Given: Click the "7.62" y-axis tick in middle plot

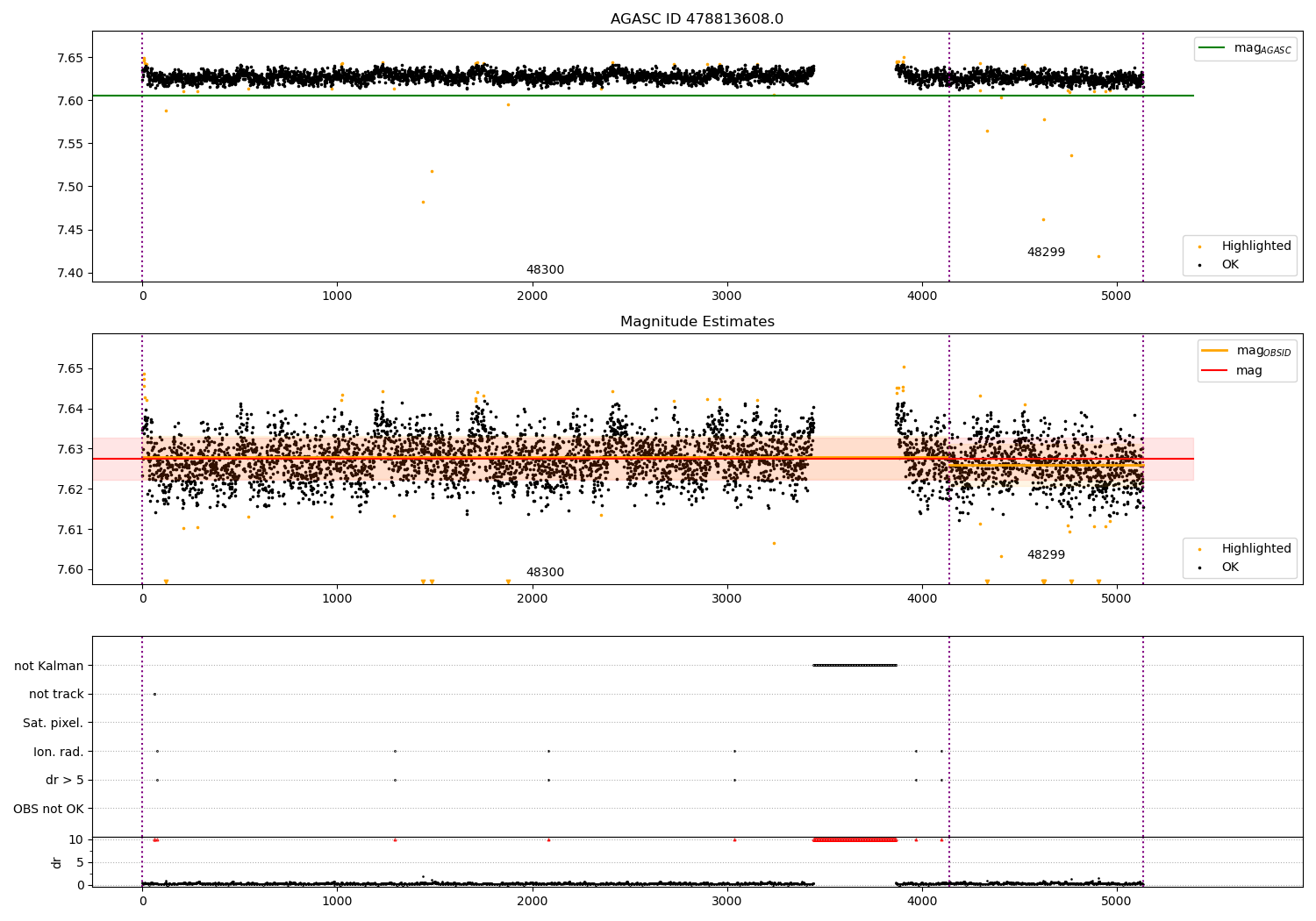Looking at the screenshot, I should coord(70,489).
